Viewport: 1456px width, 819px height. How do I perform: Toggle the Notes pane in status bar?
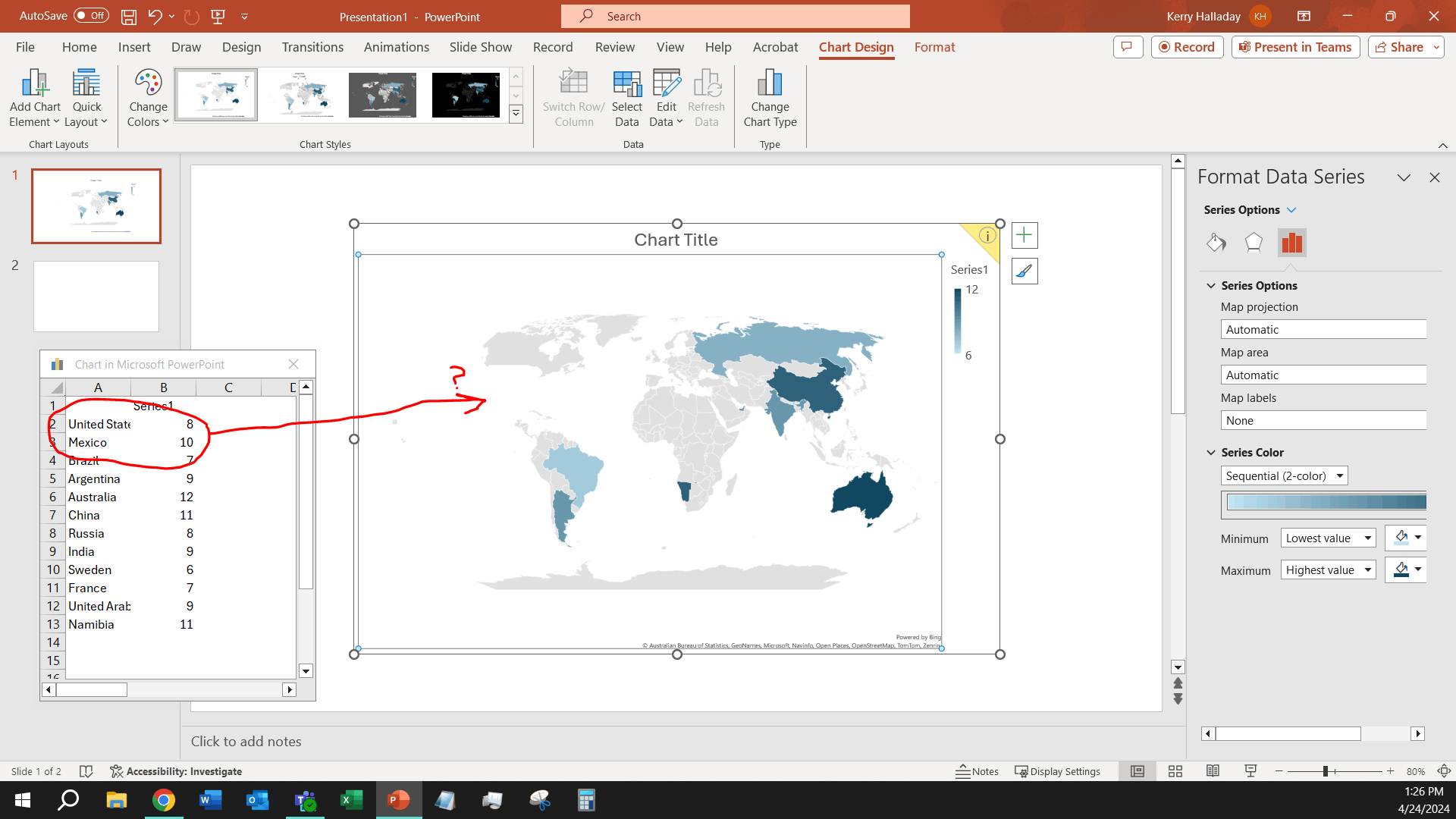pos(977,771)
